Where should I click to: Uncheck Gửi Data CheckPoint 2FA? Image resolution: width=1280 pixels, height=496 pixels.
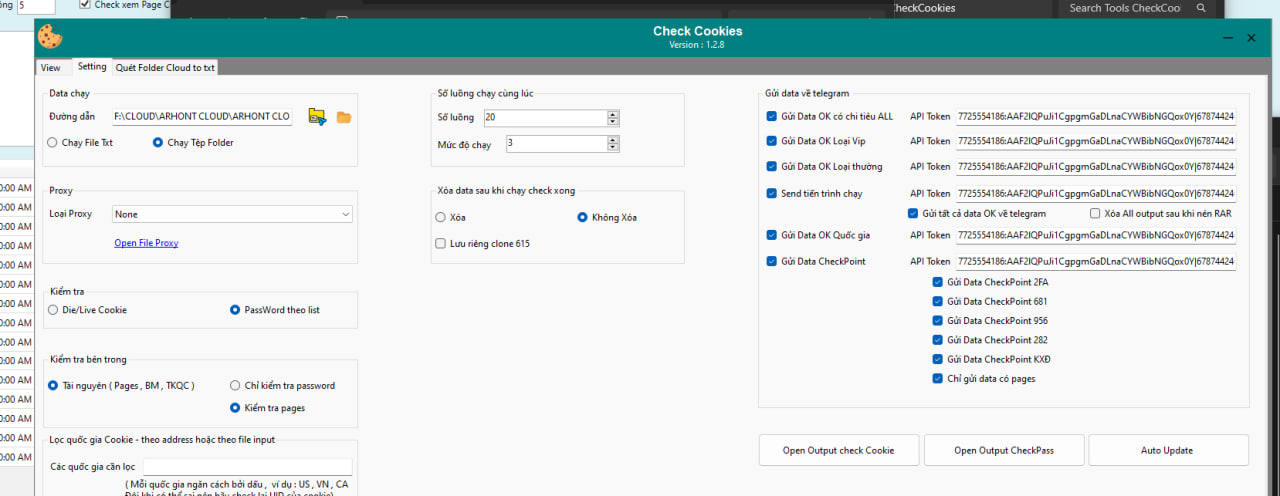(x=937, y=282)
